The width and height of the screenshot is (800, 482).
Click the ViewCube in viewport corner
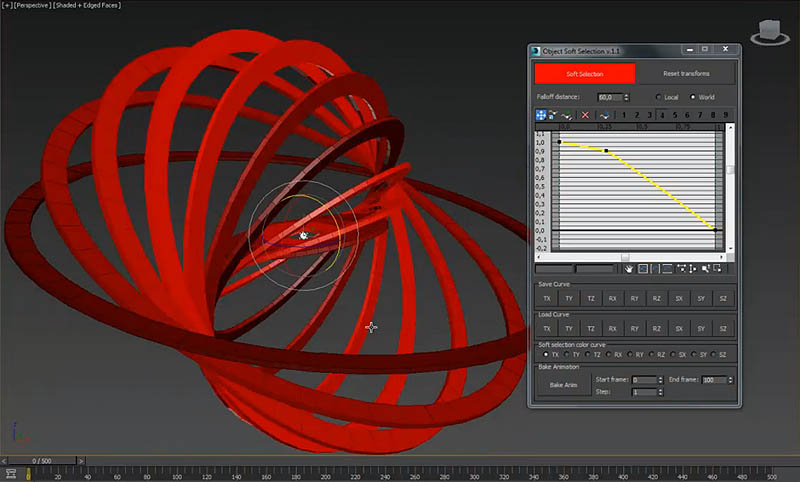[x=770, y=30]
